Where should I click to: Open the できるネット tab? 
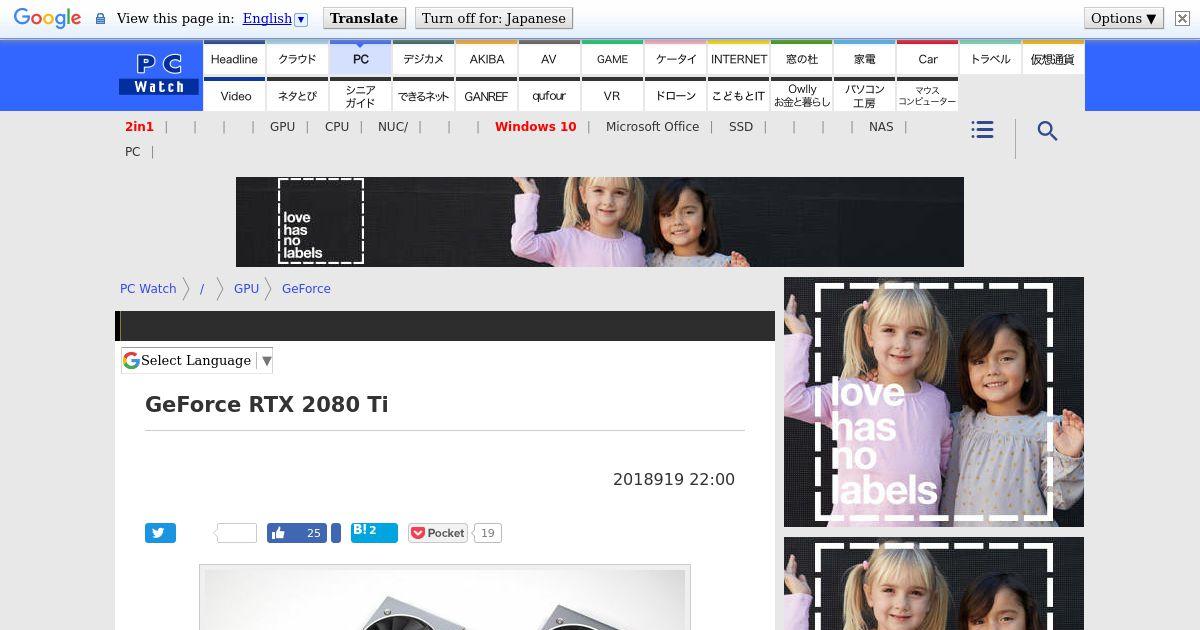coord(423,95)
